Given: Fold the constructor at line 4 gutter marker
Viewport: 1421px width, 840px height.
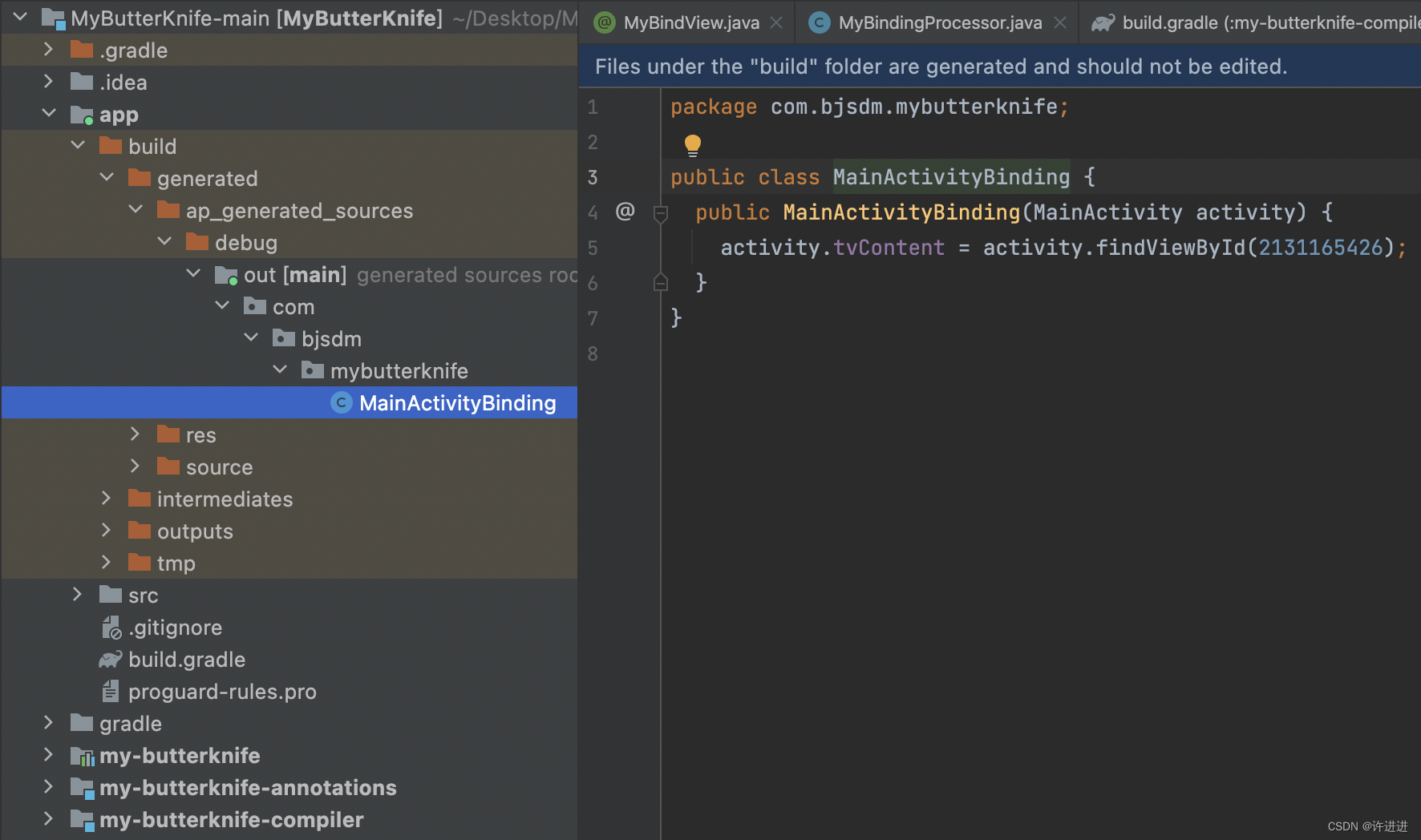Looking at the screenshot, I should (x=661, y=213).
